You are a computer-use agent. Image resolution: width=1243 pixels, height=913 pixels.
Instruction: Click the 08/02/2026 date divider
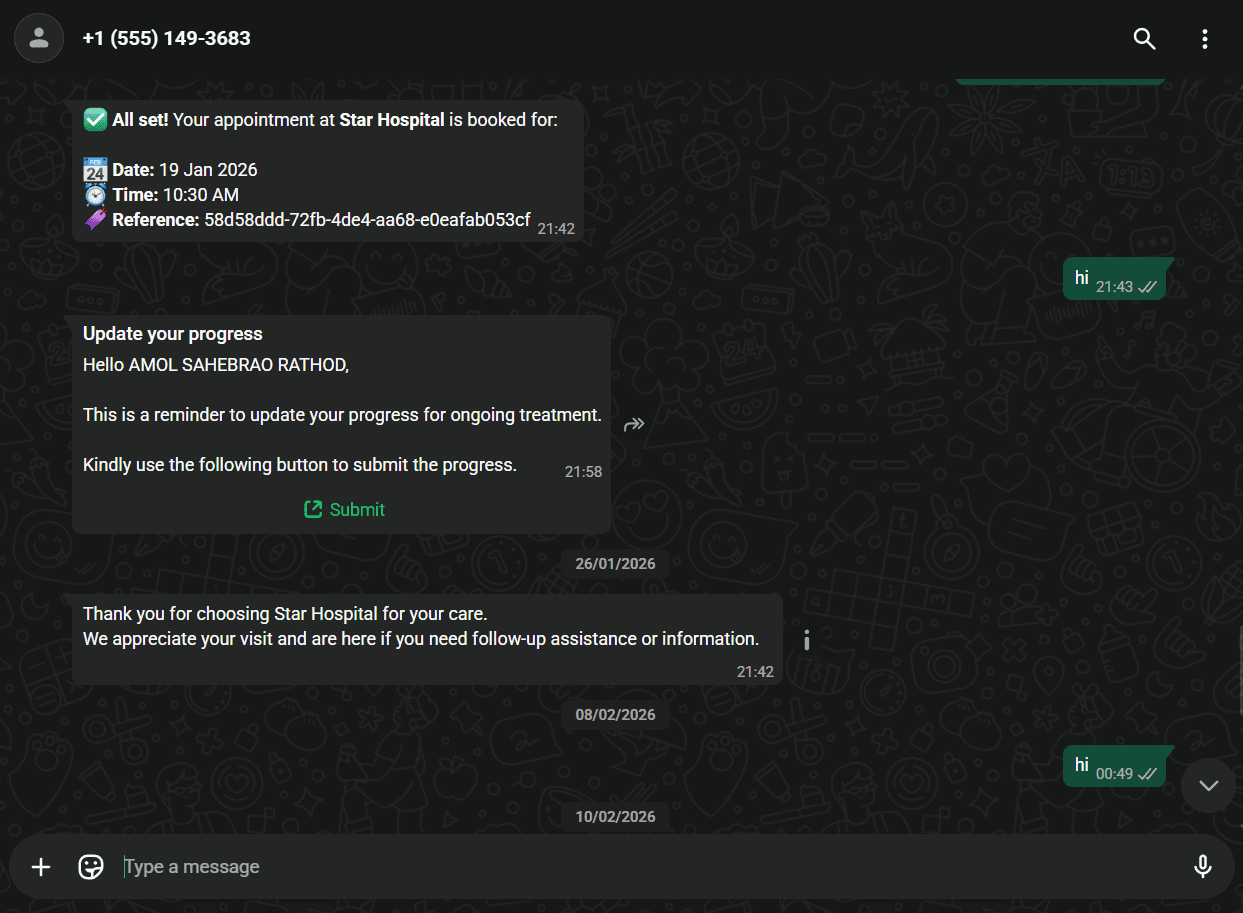coord(615,714)
